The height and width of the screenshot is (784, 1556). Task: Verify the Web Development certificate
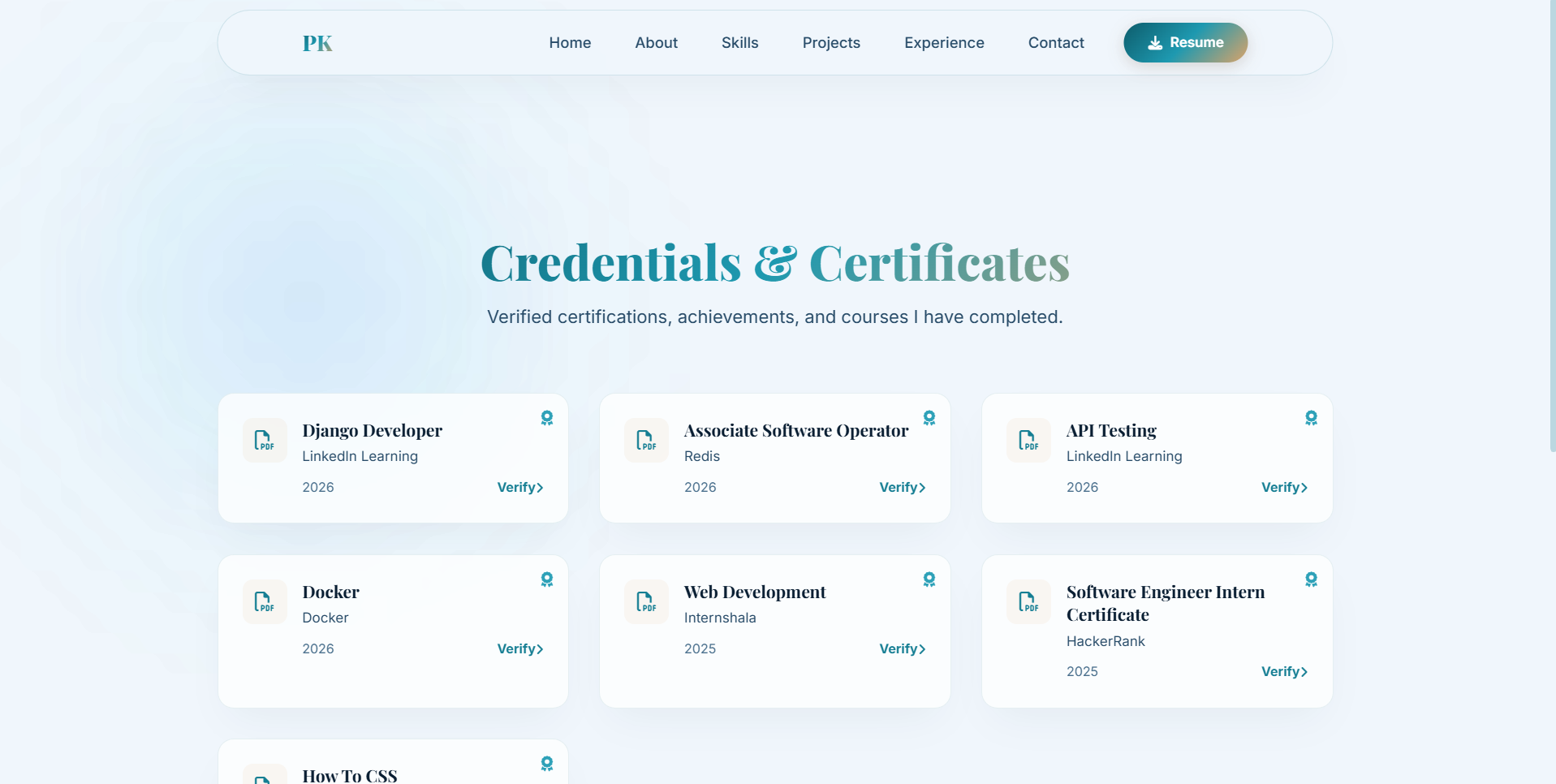pyautogui.click(x=903, y=648)
